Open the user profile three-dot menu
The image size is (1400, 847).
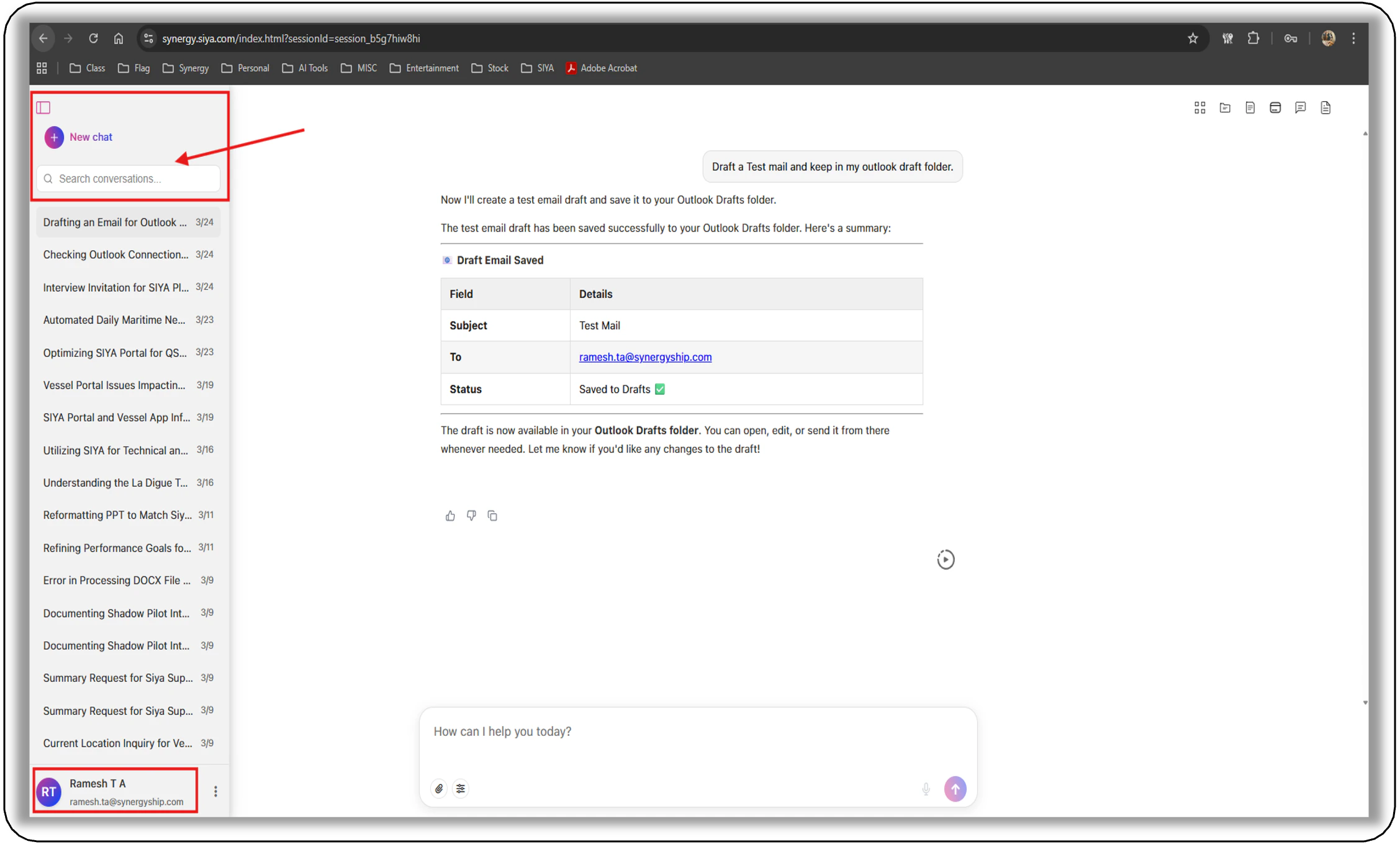coord(215,791)
